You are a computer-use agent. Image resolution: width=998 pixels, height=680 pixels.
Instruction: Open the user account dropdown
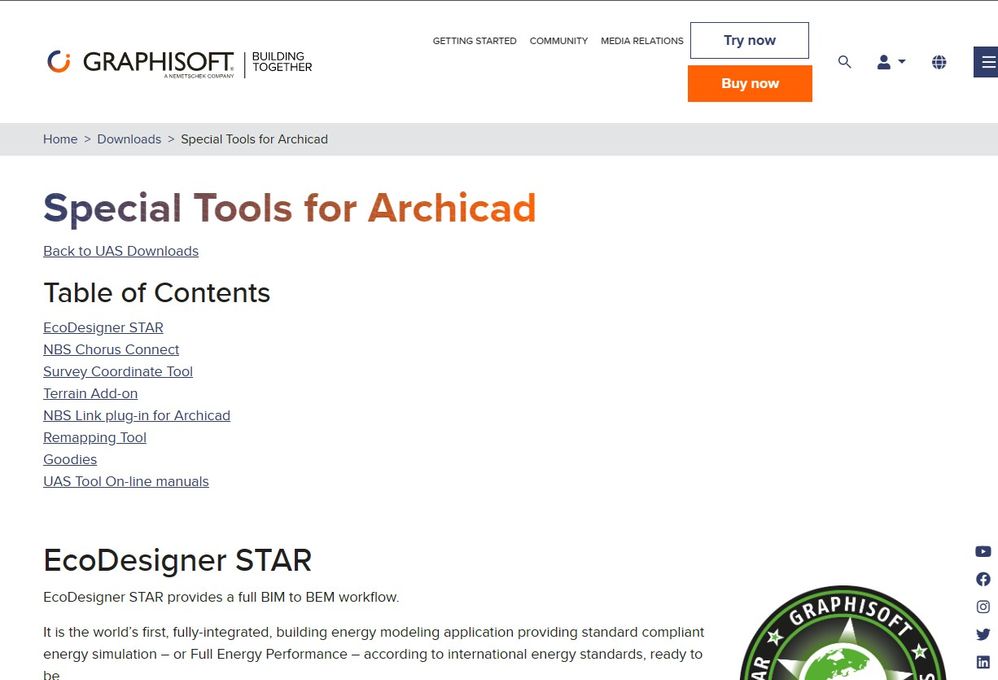click(x=891, y=62)
